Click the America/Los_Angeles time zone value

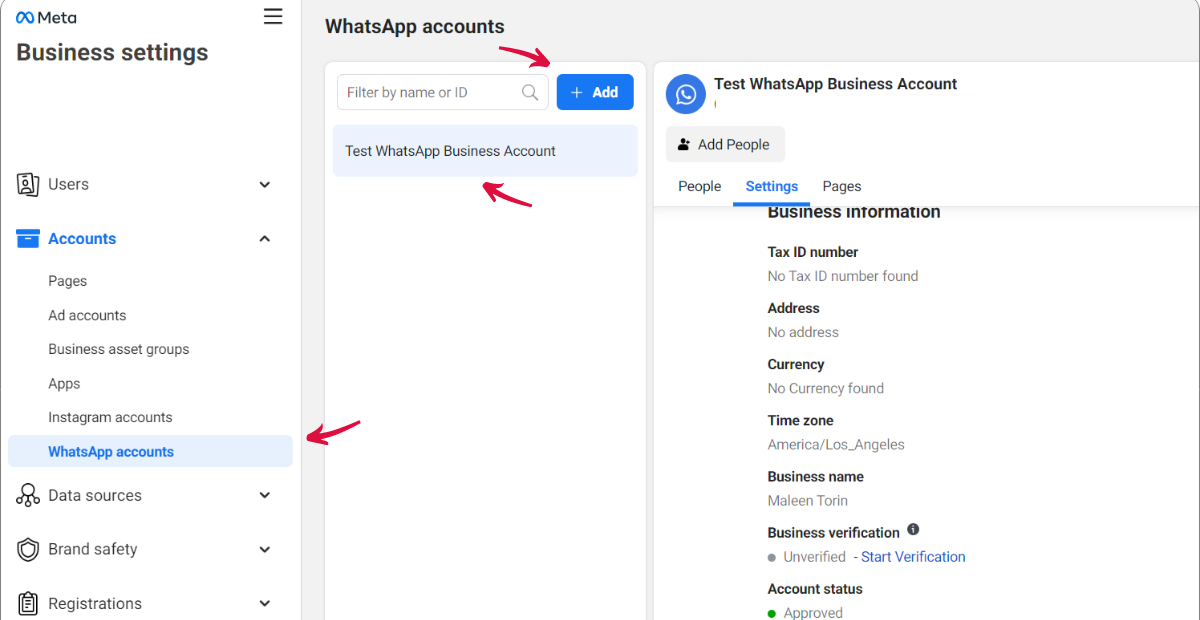pyautogui.click(x=836, y=444)
